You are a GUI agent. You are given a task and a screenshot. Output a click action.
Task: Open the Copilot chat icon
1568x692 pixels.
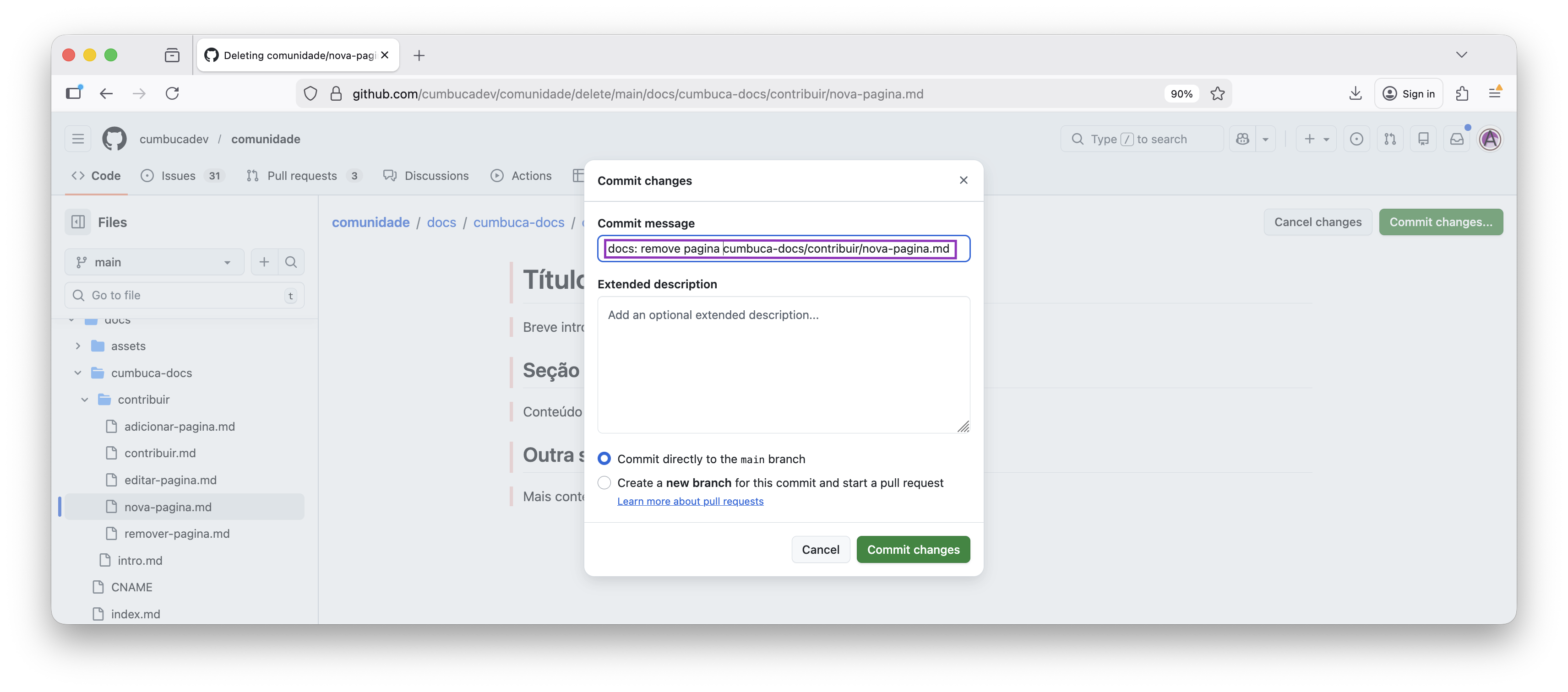(1242, 139)
